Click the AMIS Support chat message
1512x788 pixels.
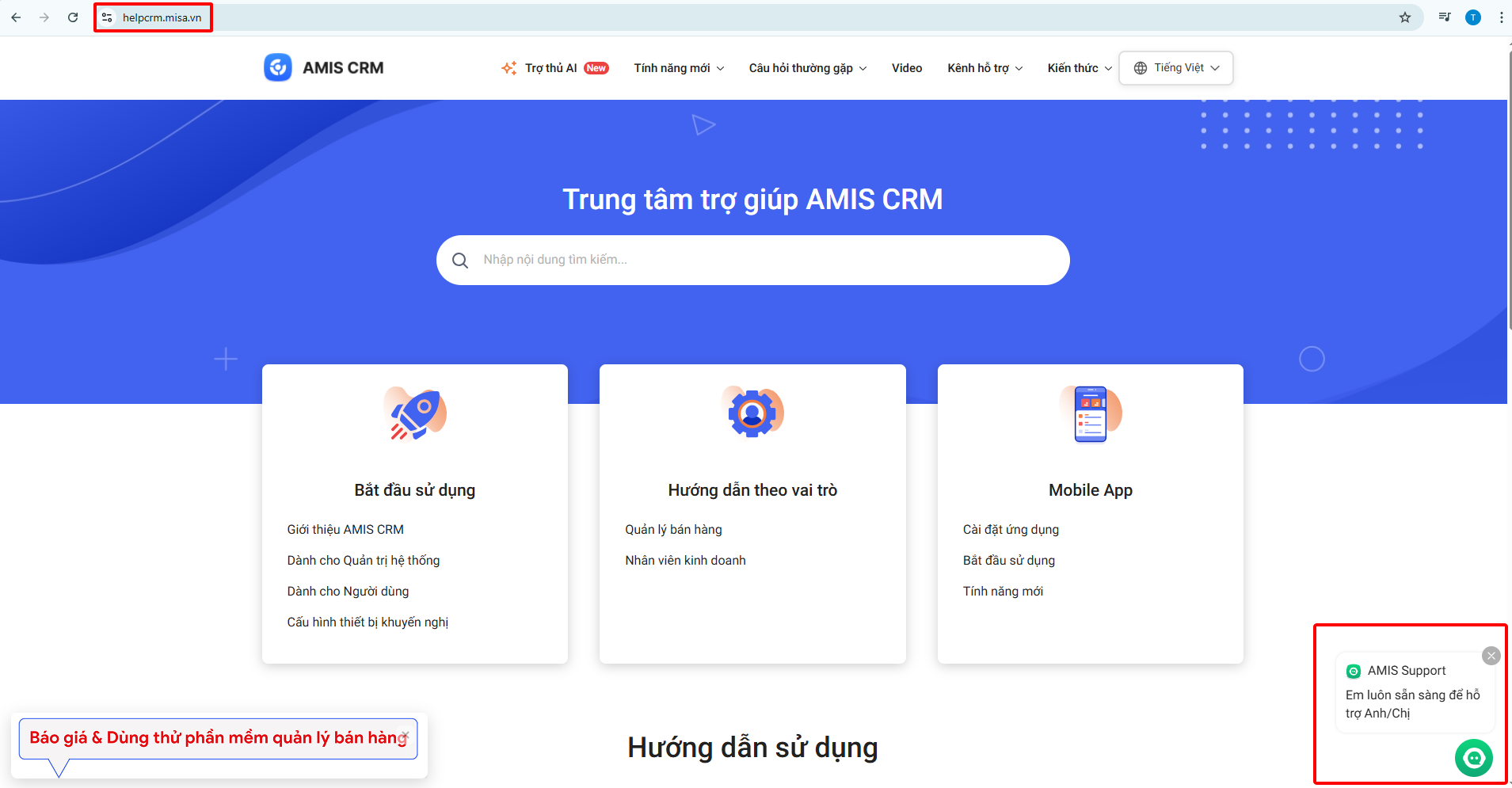[x=1412, y=704]
